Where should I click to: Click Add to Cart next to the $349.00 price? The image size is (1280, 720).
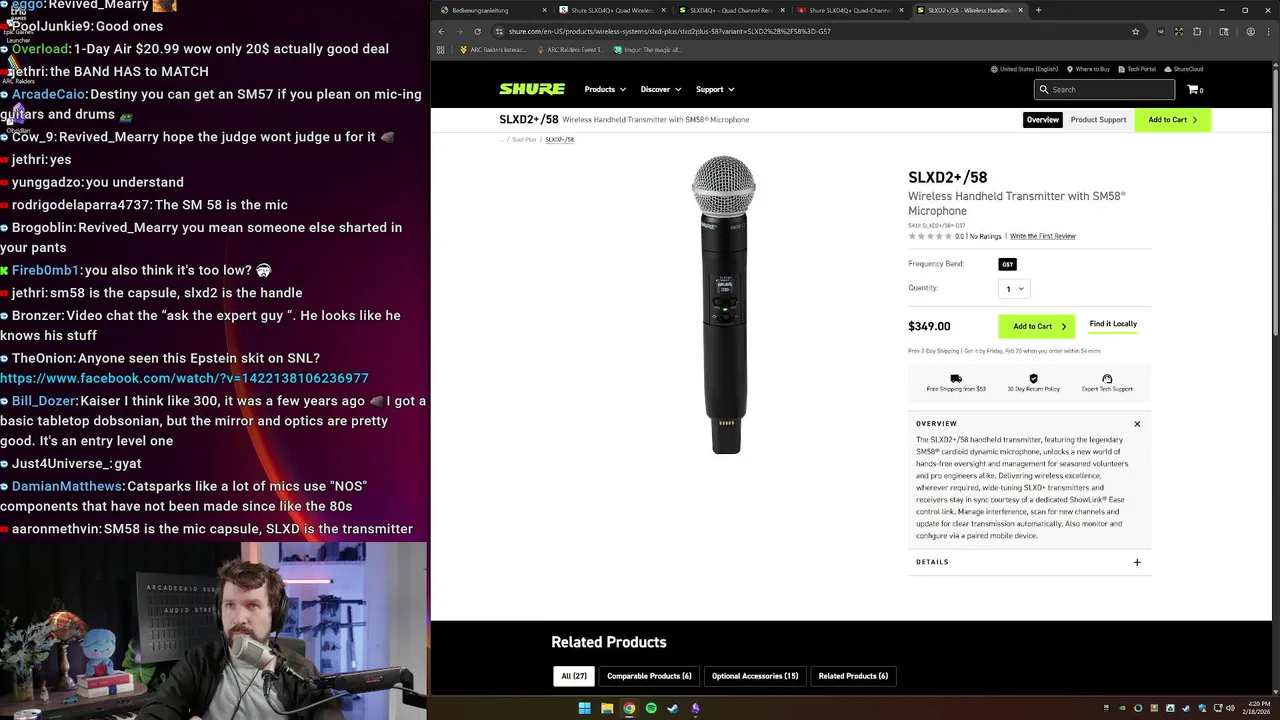(1039, 326)
